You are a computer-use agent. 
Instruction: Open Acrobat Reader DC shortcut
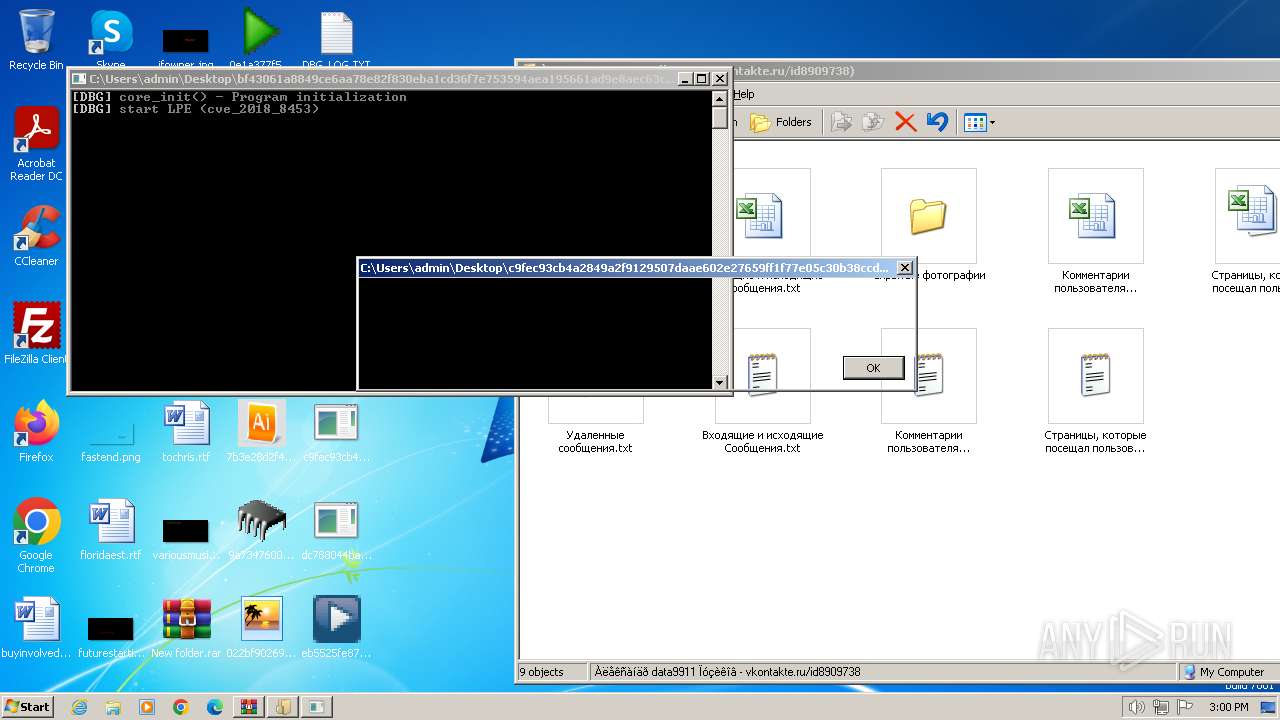(x=36, y=144)
